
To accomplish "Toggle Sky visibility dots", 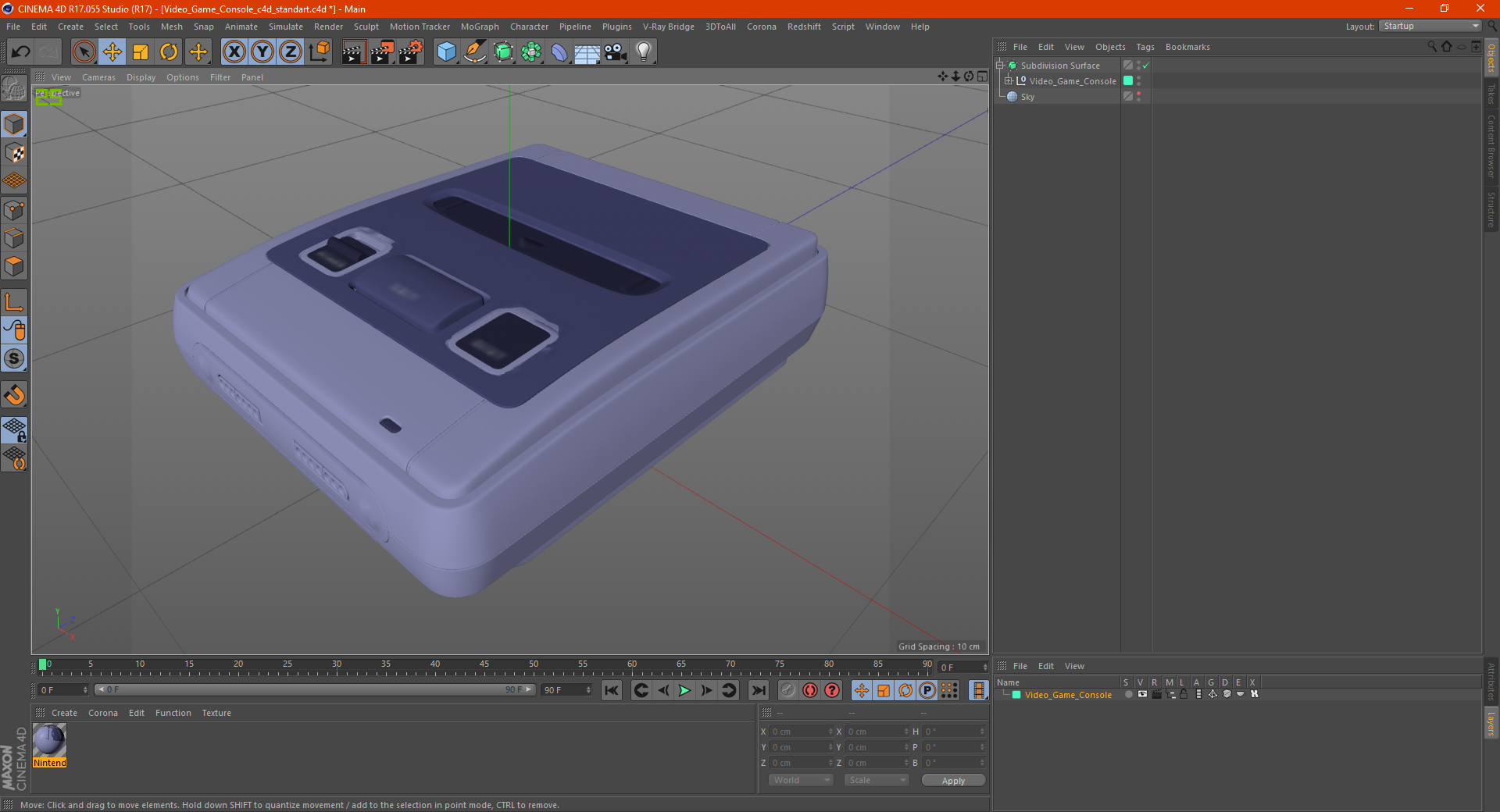I will click(x=1138, y=96).
